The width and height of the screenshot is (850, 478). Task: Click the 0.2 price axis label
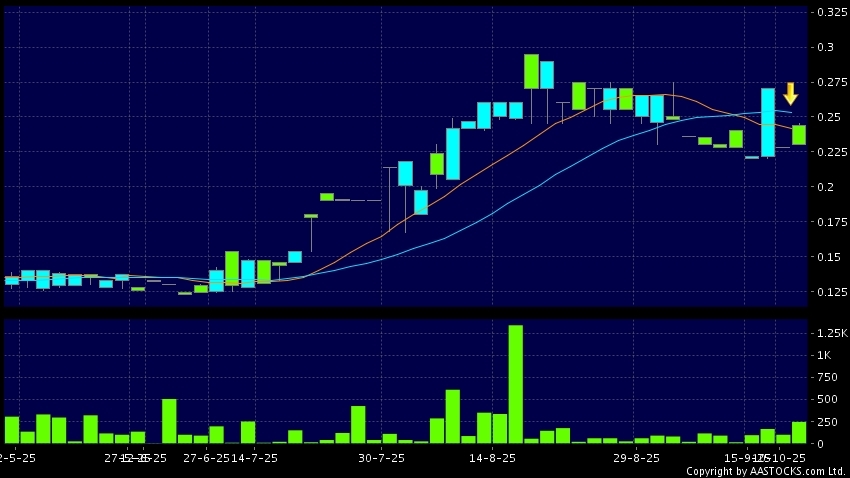(x=824, y=187)
